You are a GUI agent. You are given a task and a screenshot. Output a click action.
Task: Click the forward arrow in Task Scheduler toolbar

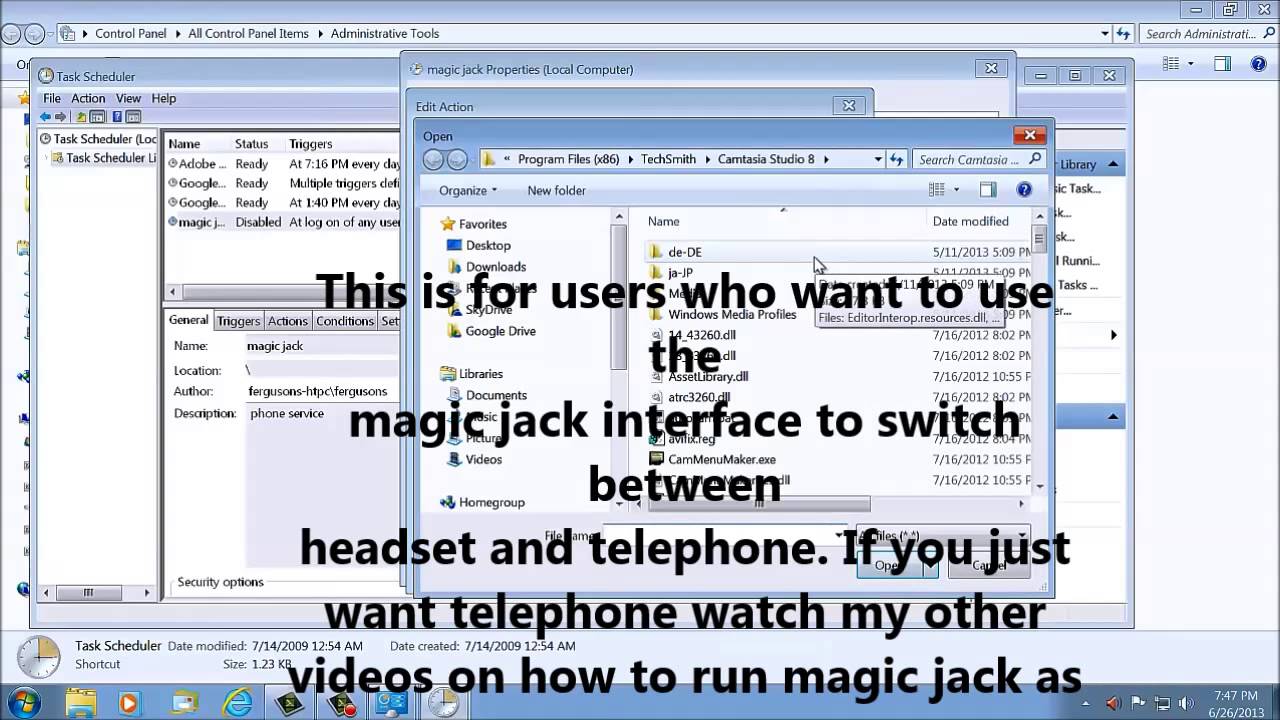61,117
